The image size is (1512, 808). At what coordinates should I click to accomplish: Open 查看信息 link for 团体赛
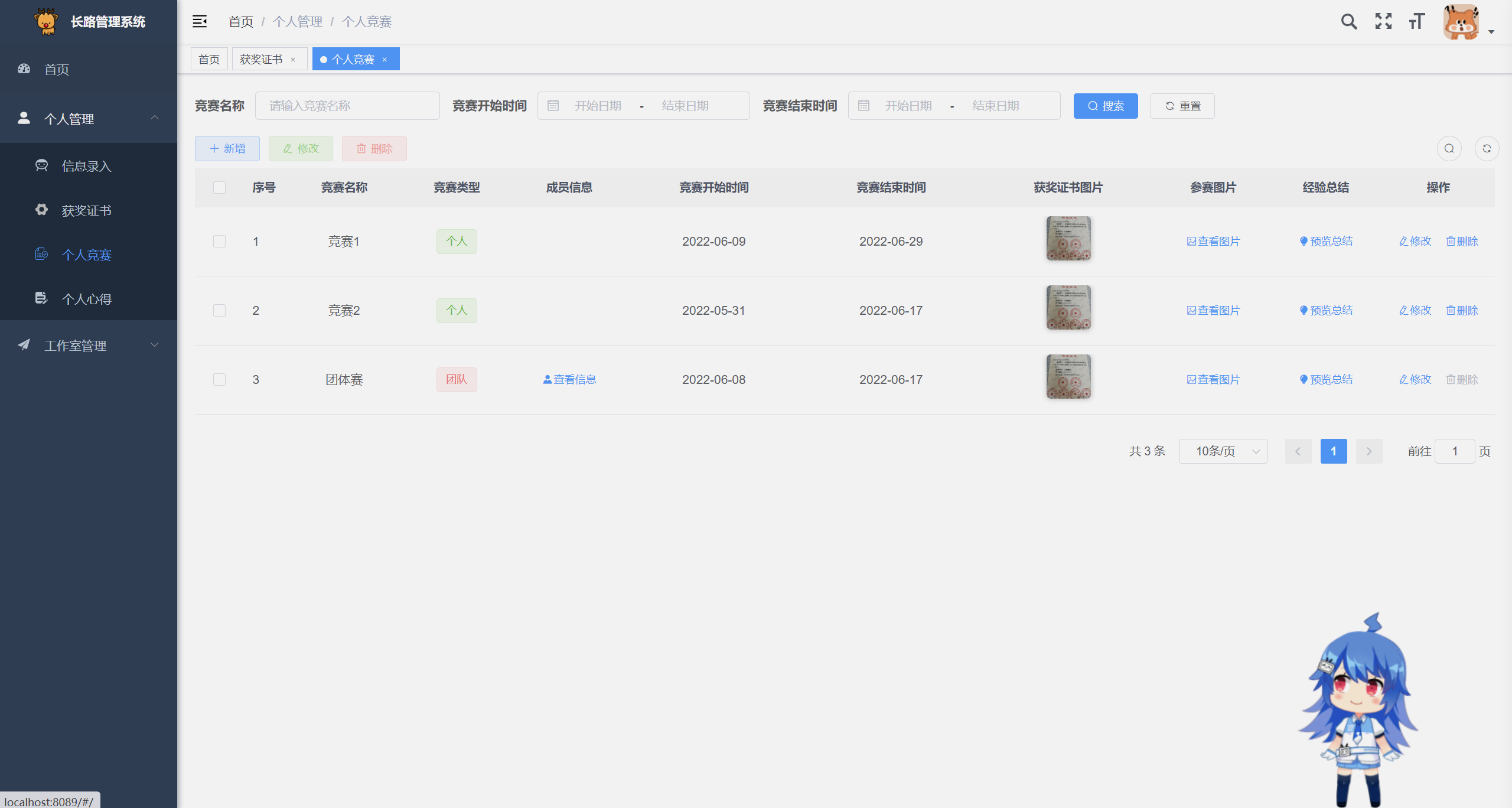(x=569, y=379)
